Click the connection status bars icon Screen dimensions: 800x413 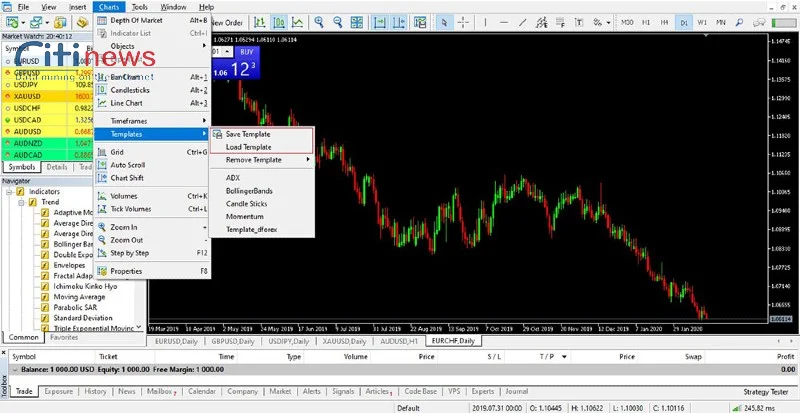click(x=737, y=408)
